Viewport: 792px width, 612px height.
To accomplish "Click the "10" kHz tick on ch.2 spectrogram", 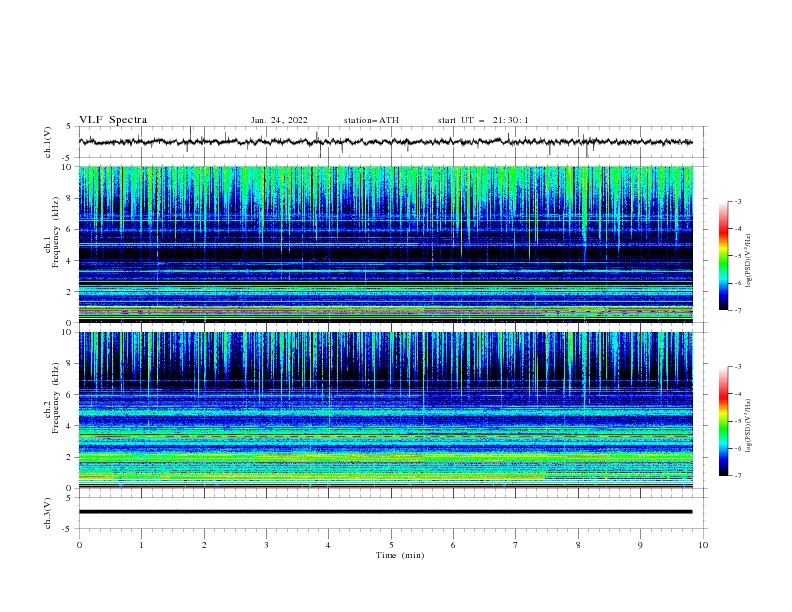I will click(x=67, y=332).
